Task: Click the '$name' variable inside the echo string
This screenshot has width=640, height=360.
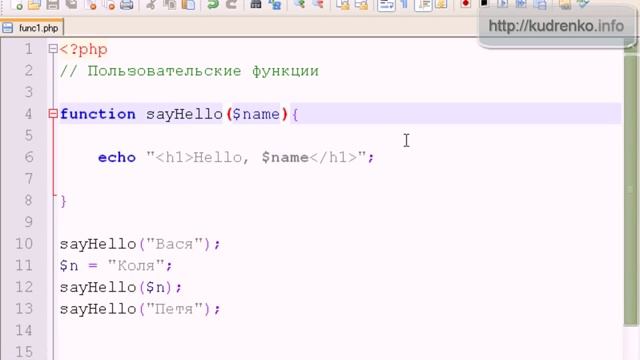Action: [x=285, y=157]
